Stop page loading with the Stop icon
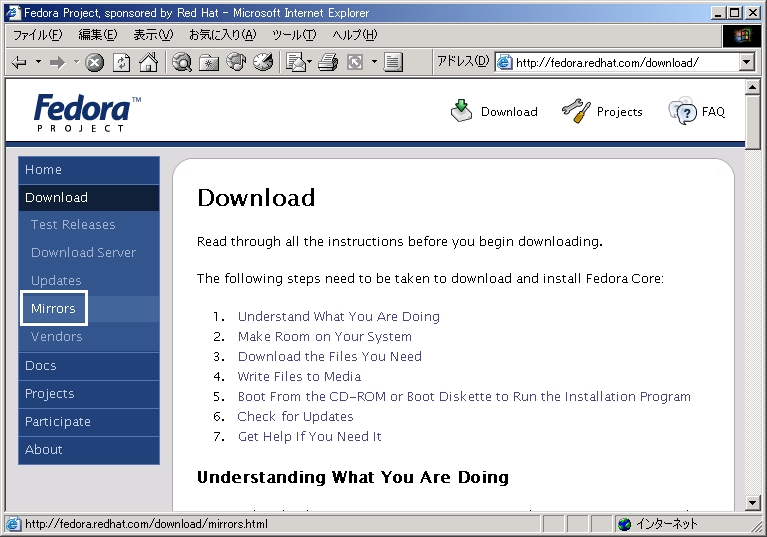 point(95,63)
